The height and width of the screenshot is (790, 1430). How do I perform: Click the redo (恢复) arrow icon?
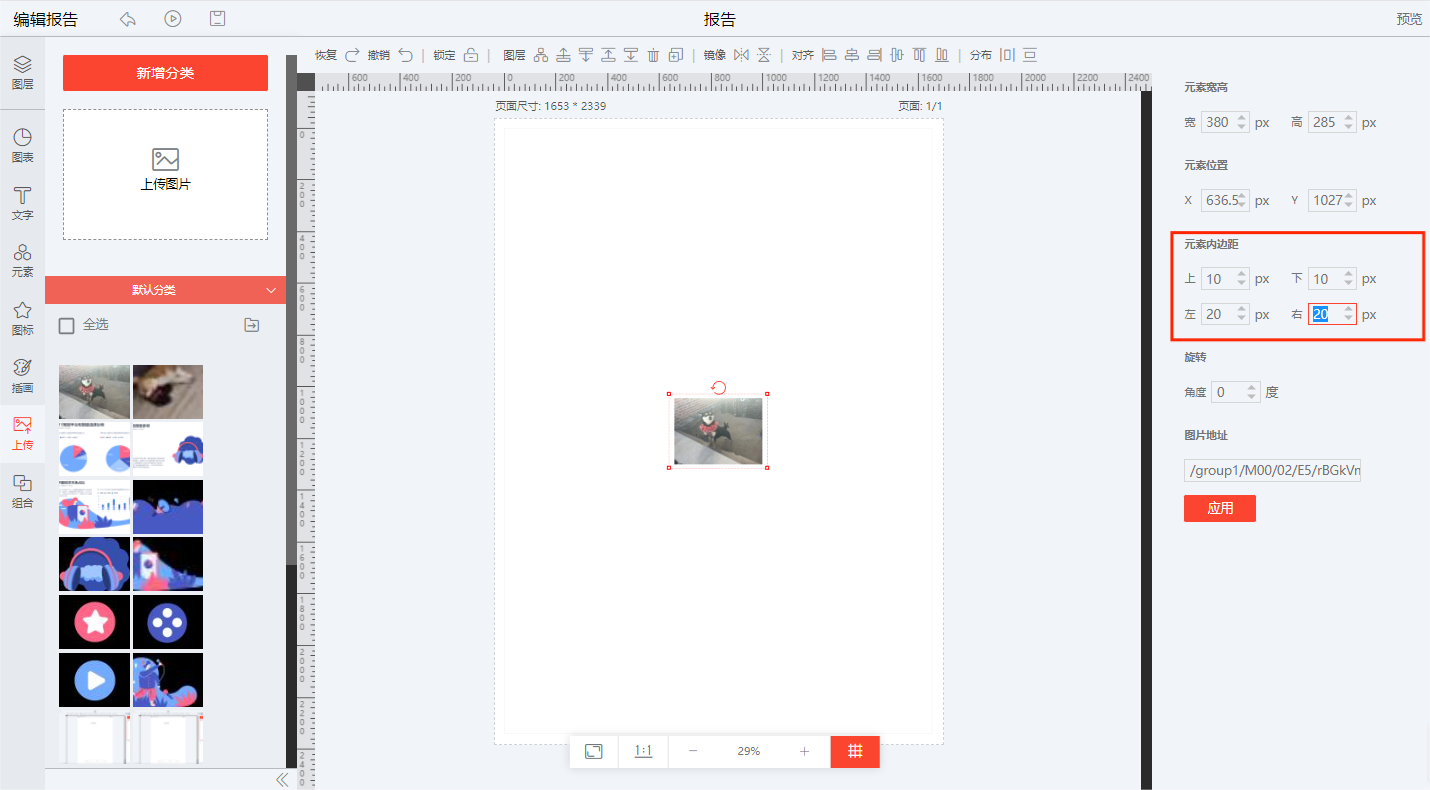tap(352, 55)
